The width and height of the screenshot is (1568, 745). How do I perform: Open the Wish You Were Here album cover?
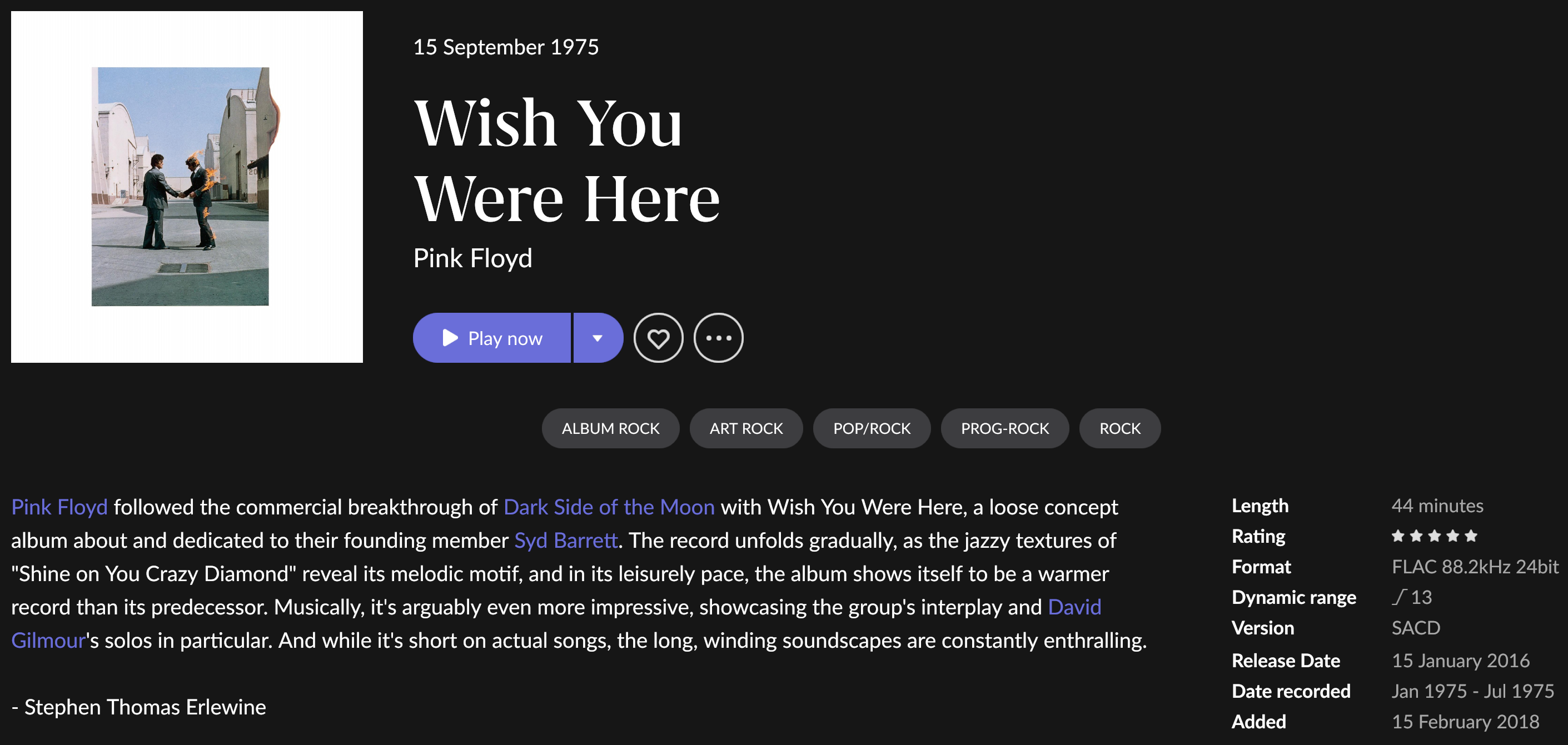point(187,187)
